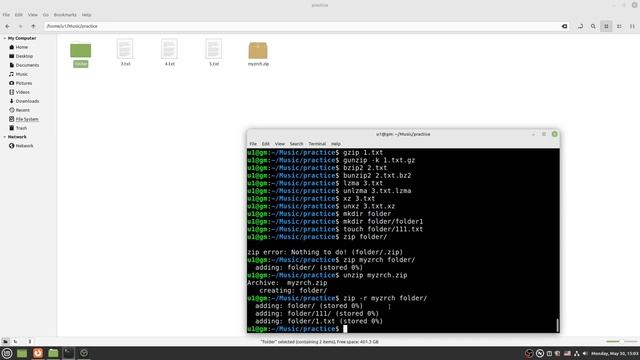Image resolution: width=640 pixels, height=360 pixels.
Task: Open the file manager View menu
Action: [x=33, y=15]
